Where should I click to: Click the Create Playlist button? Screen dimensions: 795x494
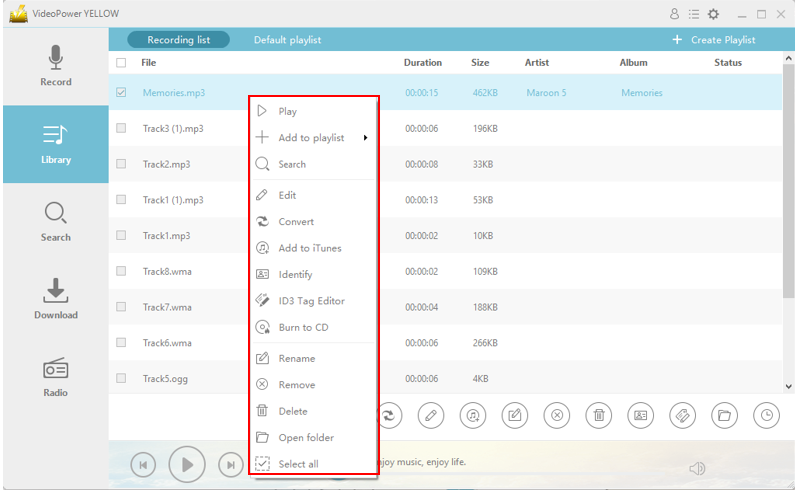pos(713,40)
